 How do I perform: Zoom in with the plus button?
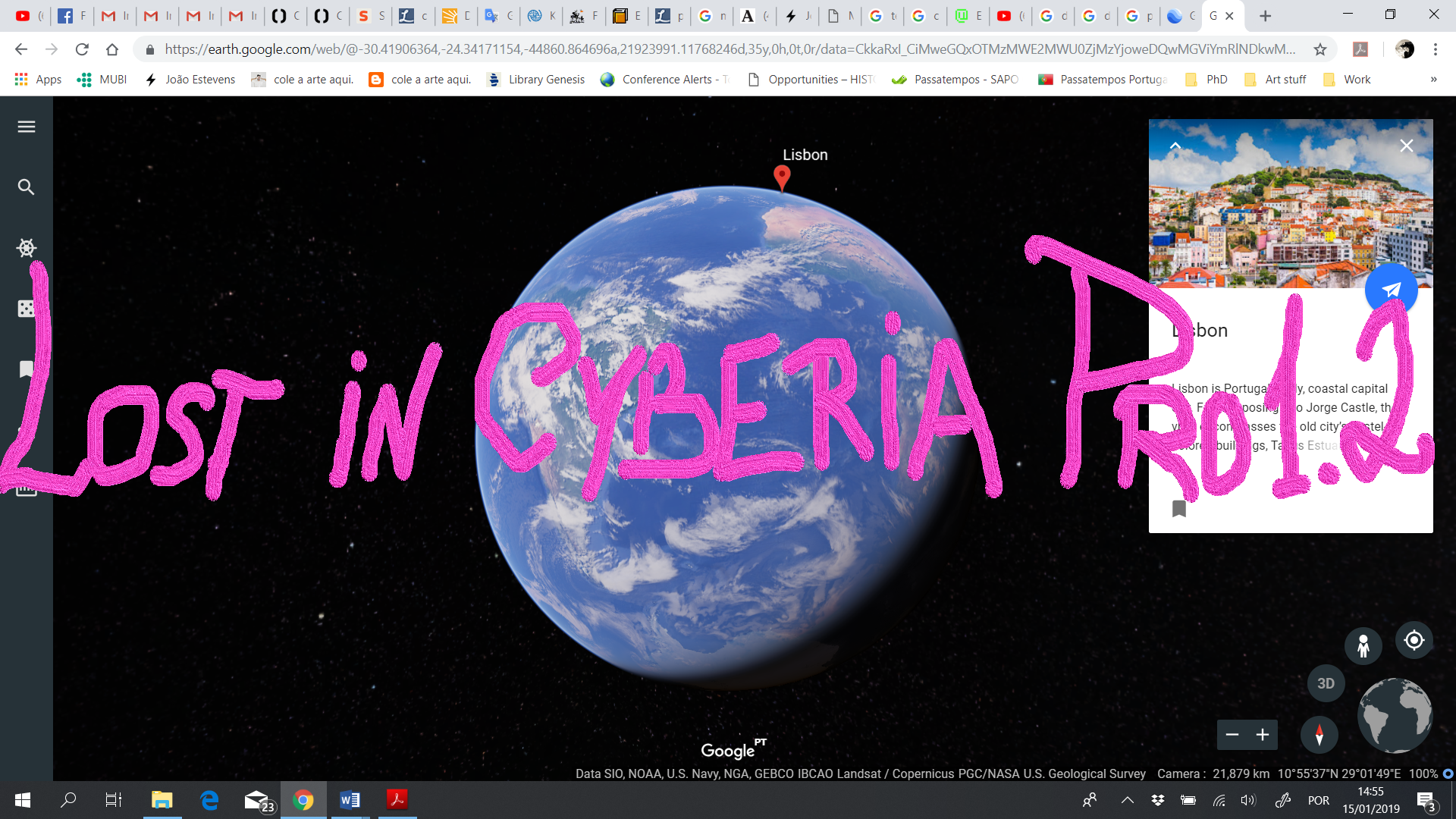tap(1263, 735)
